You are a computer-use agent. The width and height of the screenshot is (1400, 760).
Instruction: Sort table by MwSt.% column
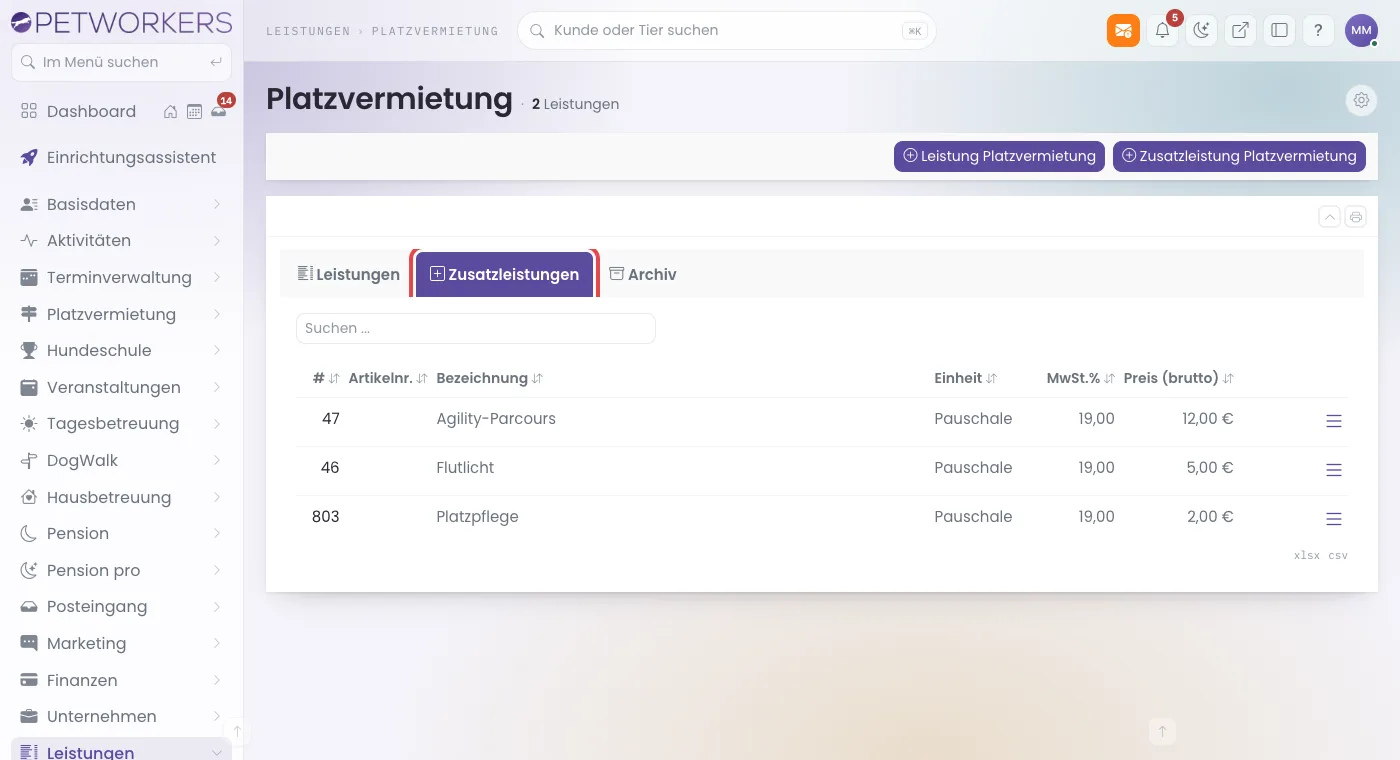click(x=1081, y=378)
